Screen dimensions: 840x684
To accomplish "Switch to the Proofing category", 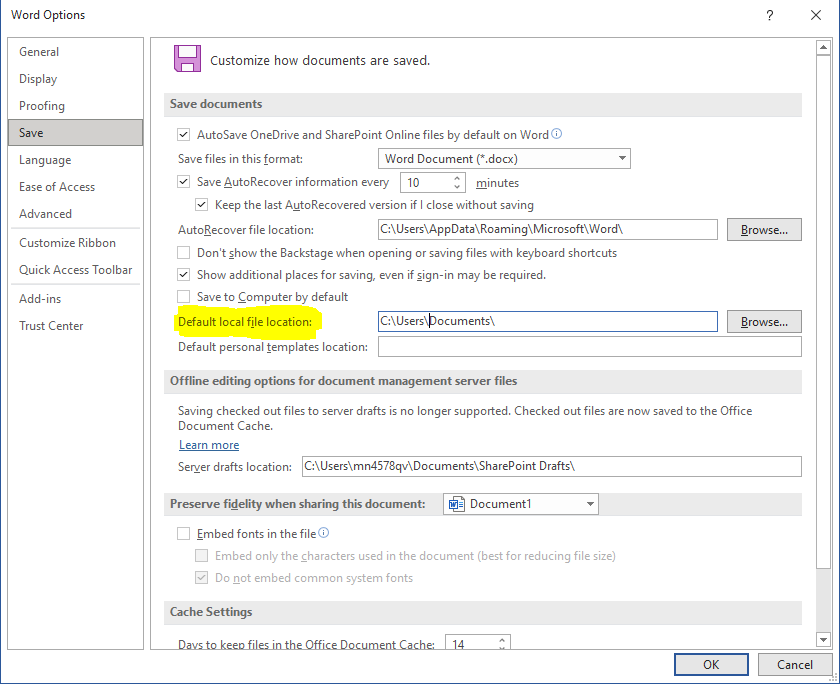I will pyautogui.click(x=42, y=106).
